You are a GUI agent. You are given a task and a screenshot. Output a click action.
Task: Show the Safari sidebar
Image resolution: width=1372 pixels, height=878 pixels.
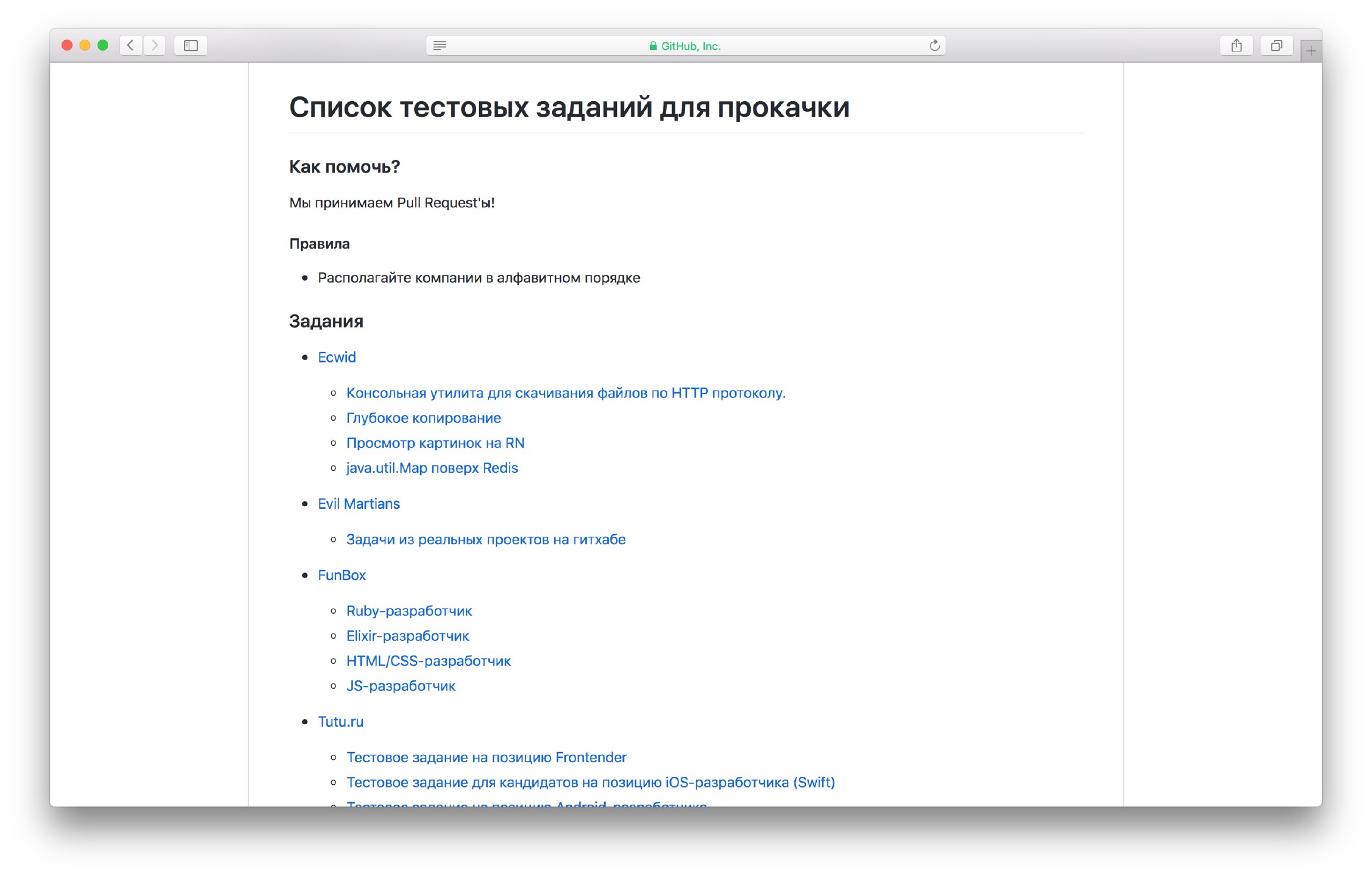click(x=190, y=45)
